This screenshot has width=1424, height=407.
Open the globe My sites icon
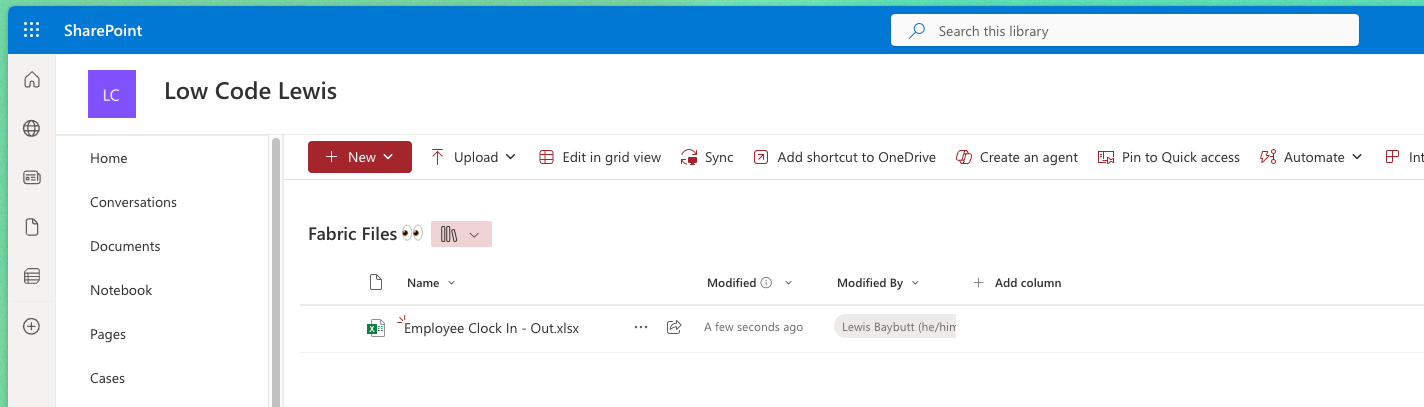click(x=31, y=128)
